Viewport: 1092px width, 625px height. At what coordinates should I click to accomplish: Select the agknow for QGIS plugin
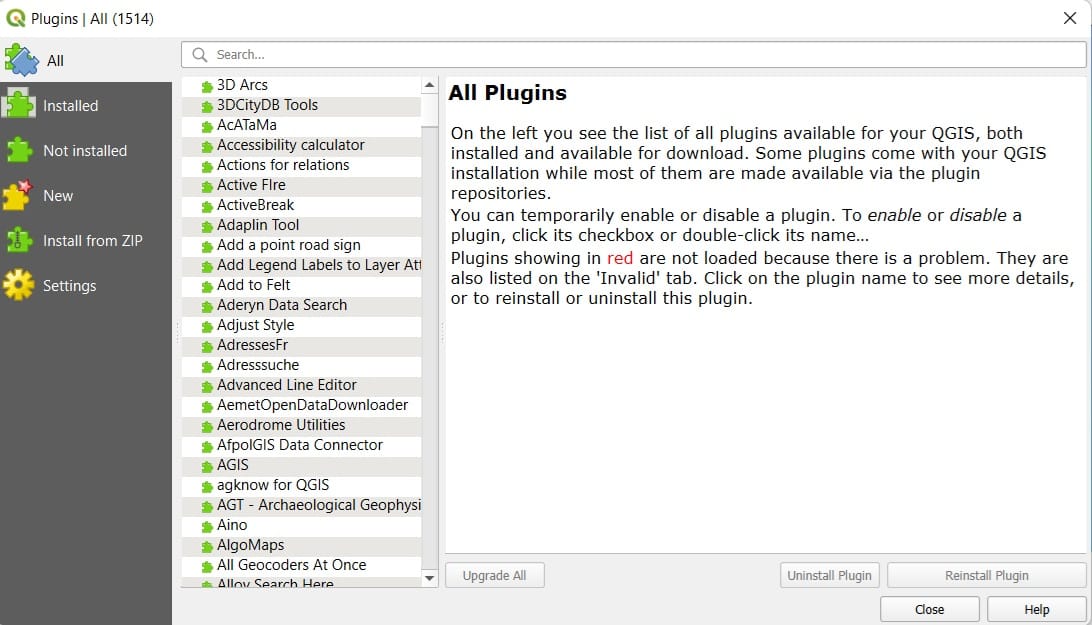pyautogui.click(x=302, y=485)
